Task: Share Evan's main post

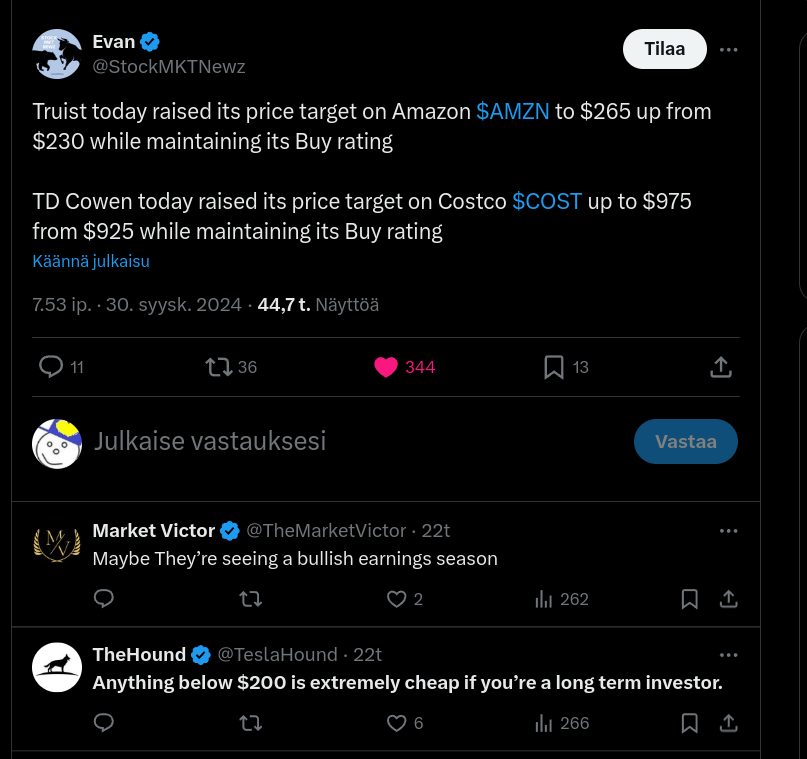Action: (720, 367)
